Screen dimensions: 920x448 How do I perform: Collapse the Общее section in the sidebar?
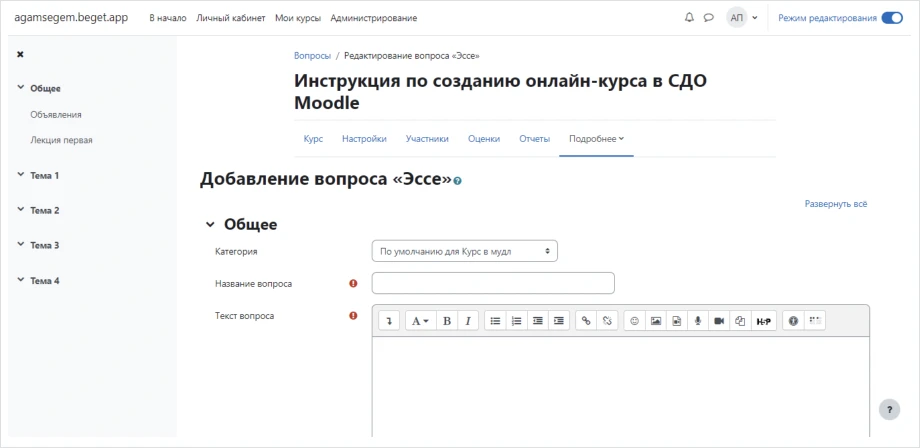[x=21, y=88]
